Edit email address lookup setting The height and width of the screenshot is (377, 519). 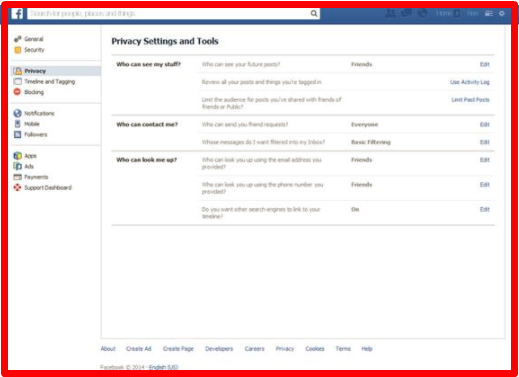pyautogui.click(x=484, y=160)
